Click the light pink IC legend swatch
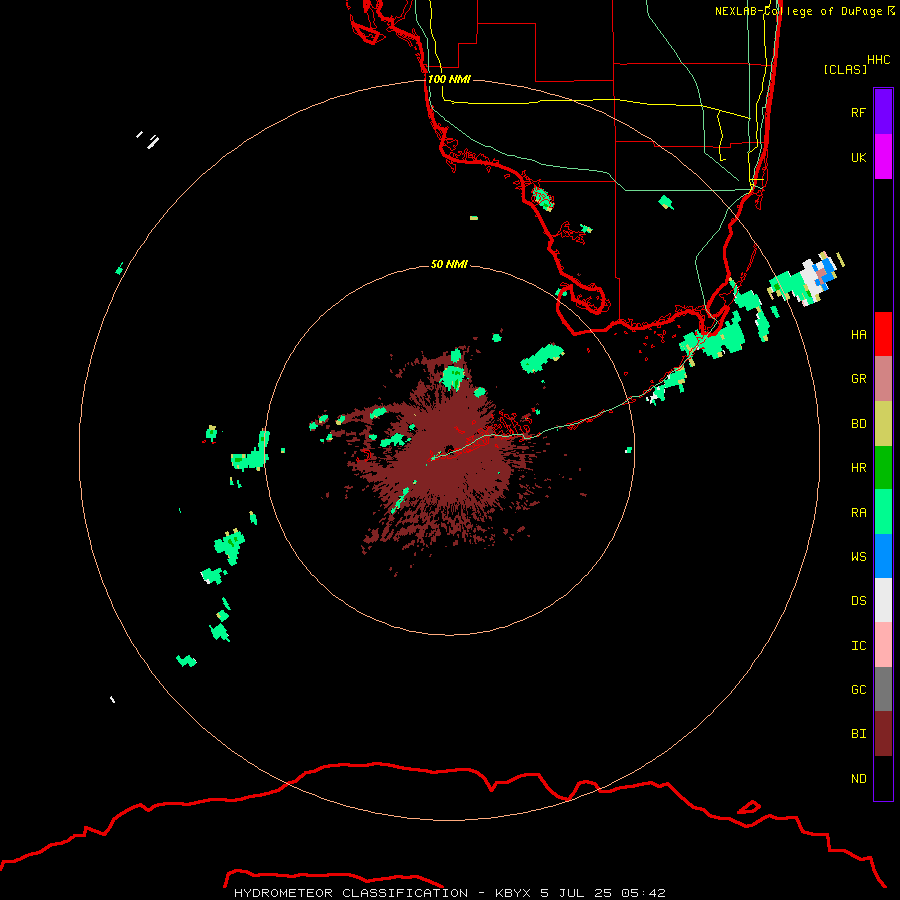900x900 pixels. 883,645
